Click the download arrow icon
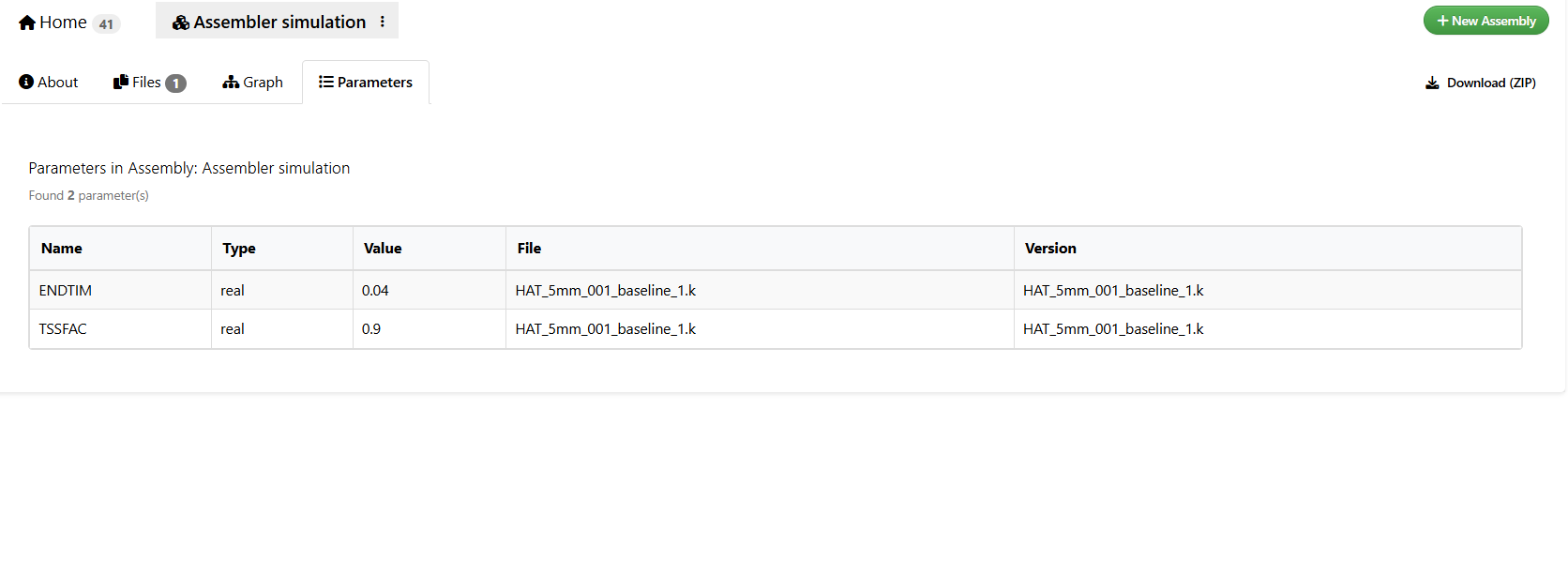The height and width of the screenshot is (576, 1568). point(1432,83)
